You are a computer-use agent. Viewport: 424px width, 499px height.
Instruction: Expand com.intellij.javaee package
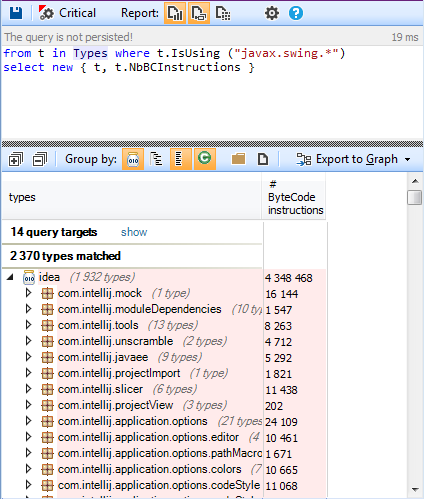tap(28, 357)
